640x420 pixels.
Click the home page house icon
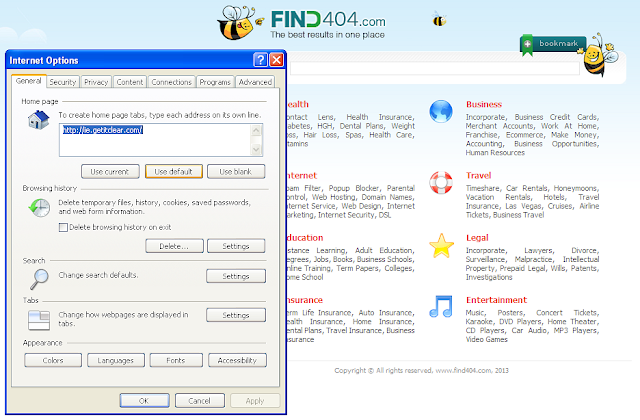tap(39, 120)
